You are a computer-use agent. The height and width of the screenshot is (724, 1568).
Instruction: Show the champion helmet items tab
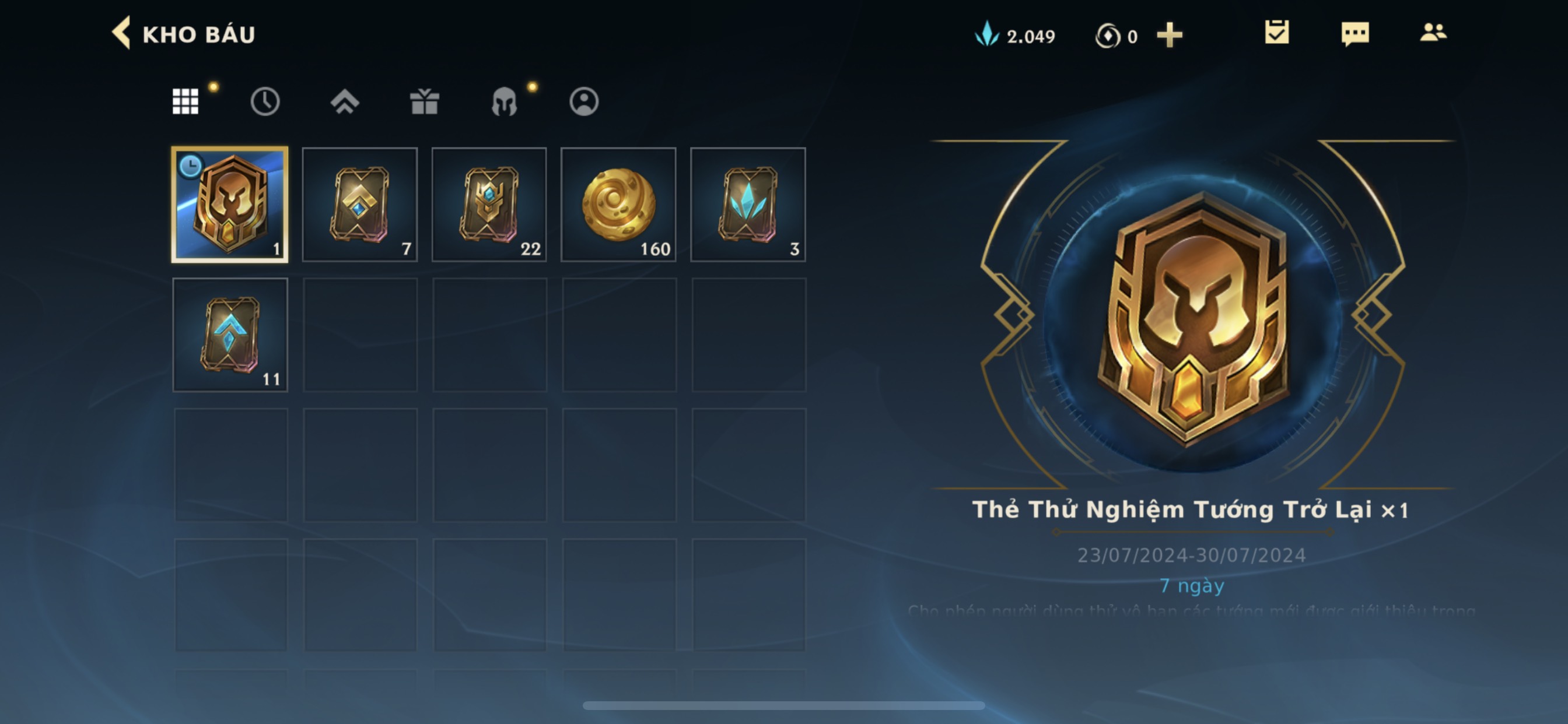504,101
